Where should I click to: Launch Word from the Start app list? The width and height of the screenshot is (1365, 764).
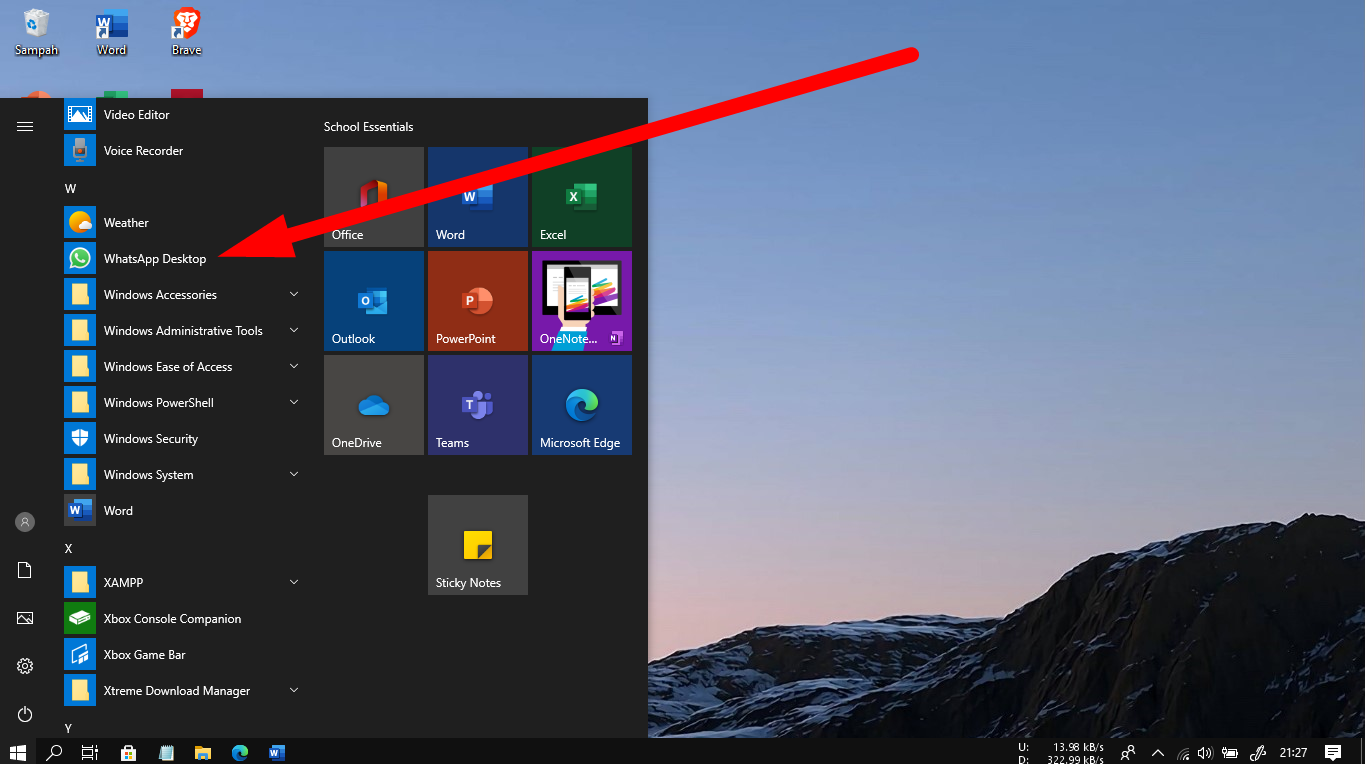point(180,511)
